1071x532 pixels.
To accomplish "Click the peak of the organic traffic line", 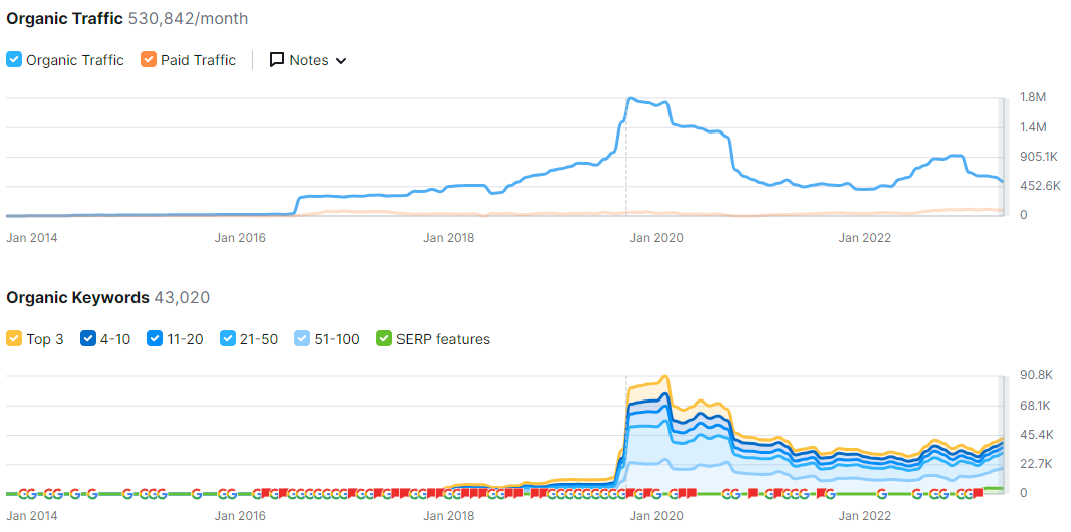I will point(630,98).
